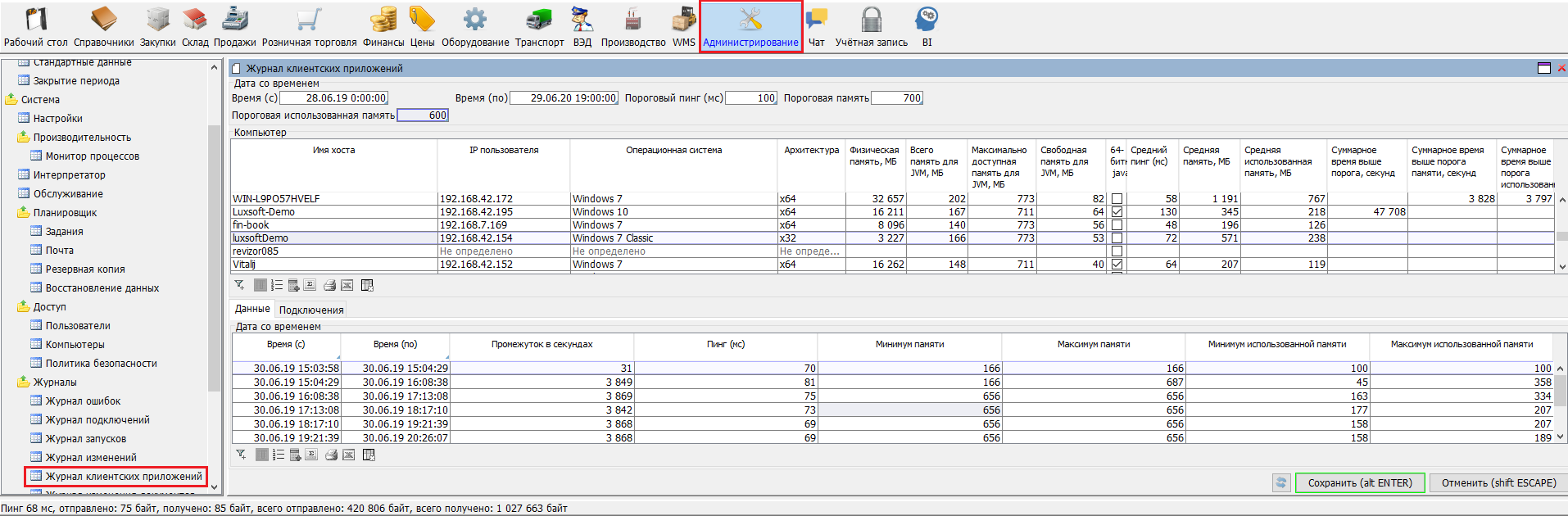Click the Пороговый пинг (мс) input field
This screenshot has height=516, width=1568.
coord(751,98)
